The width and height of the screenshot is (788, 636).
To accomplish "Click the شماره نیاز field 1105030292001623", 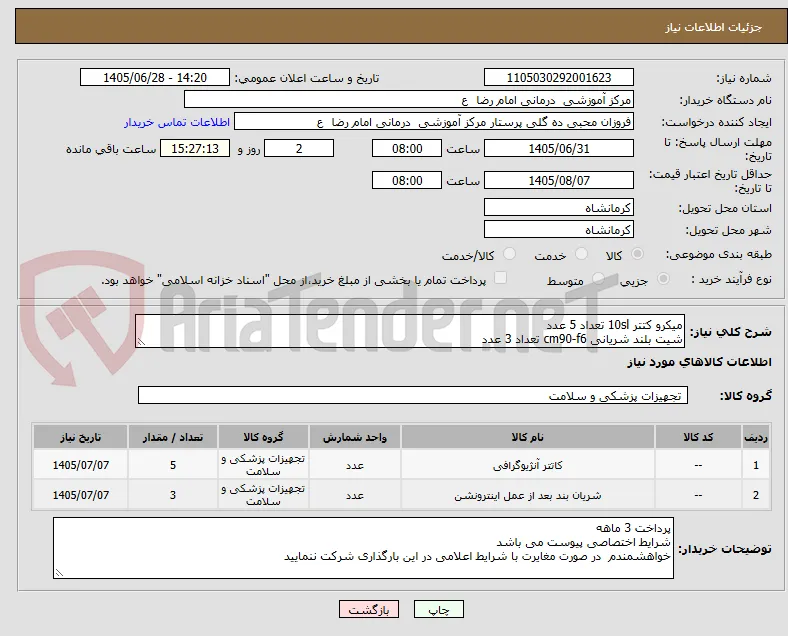I will pos(559,78).
